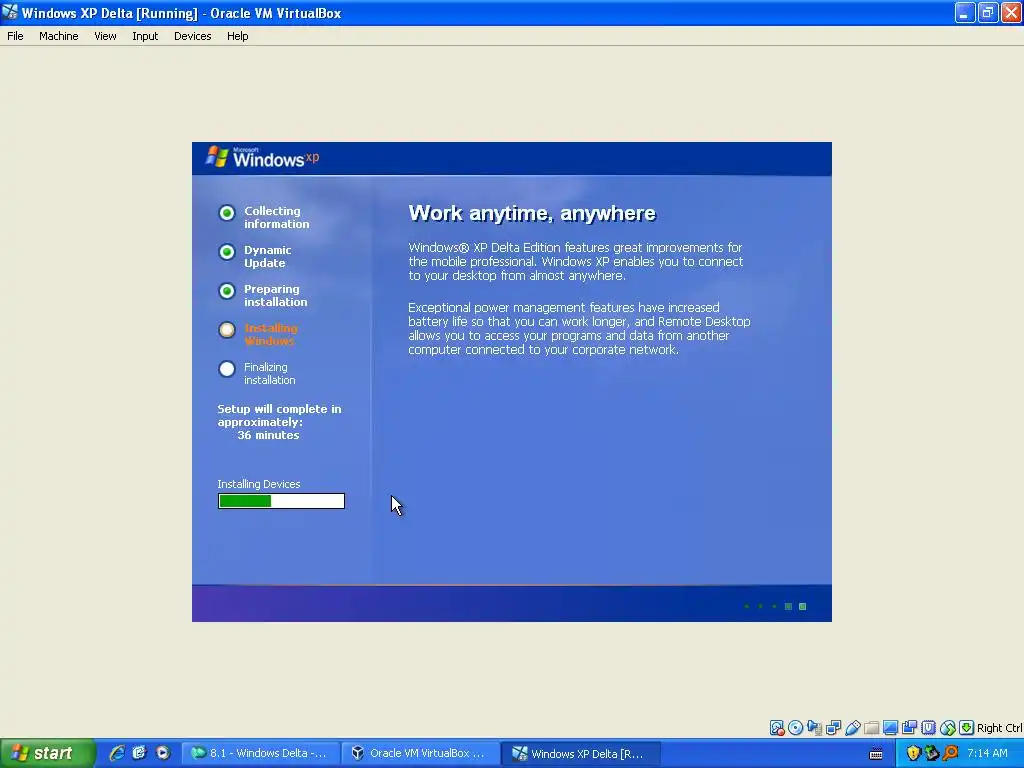Click the keyboard icon on the taskbar

pos(876,754)
